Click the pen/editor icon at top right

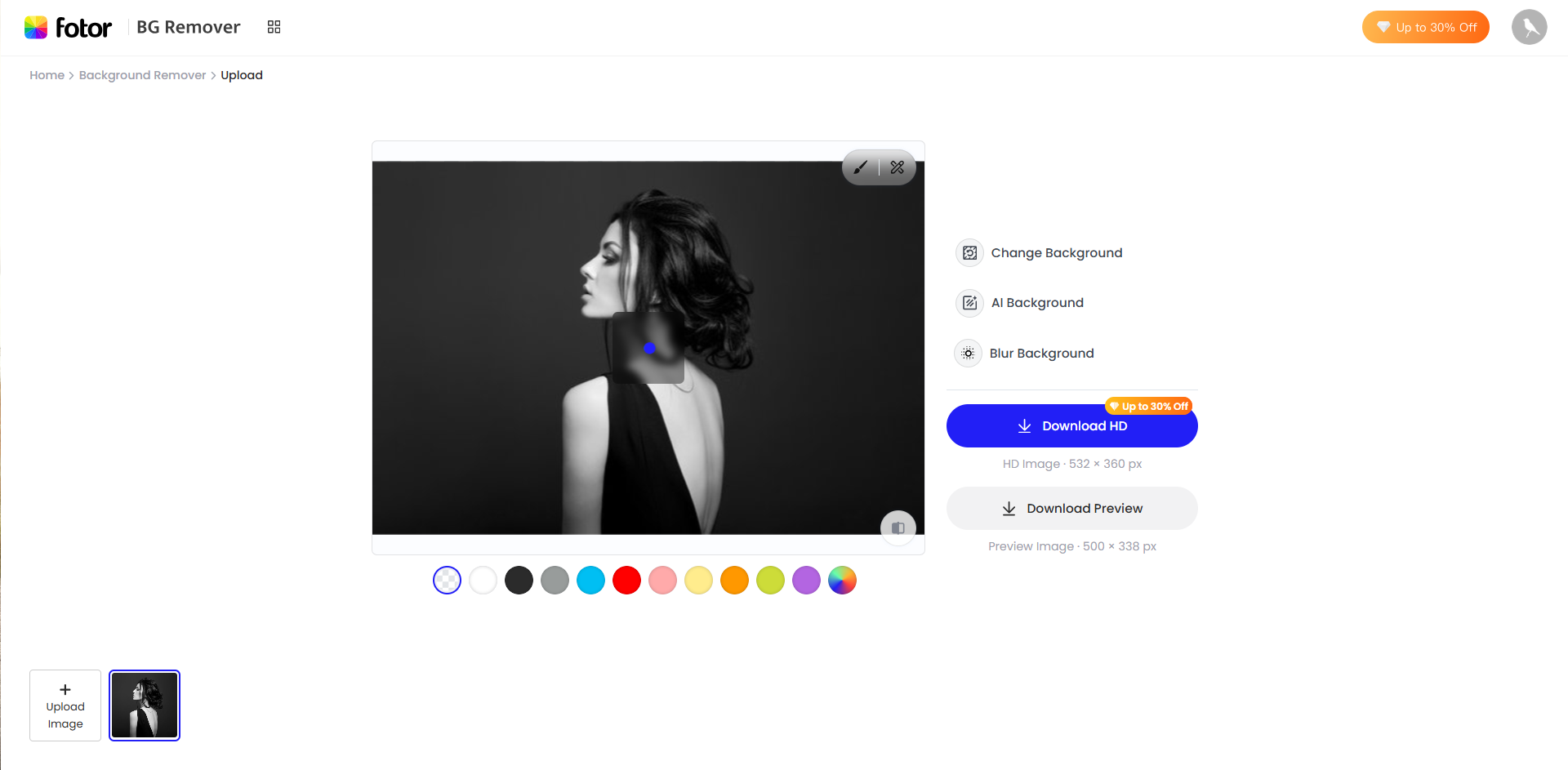pyautogui.click(x=1529, y=27)
